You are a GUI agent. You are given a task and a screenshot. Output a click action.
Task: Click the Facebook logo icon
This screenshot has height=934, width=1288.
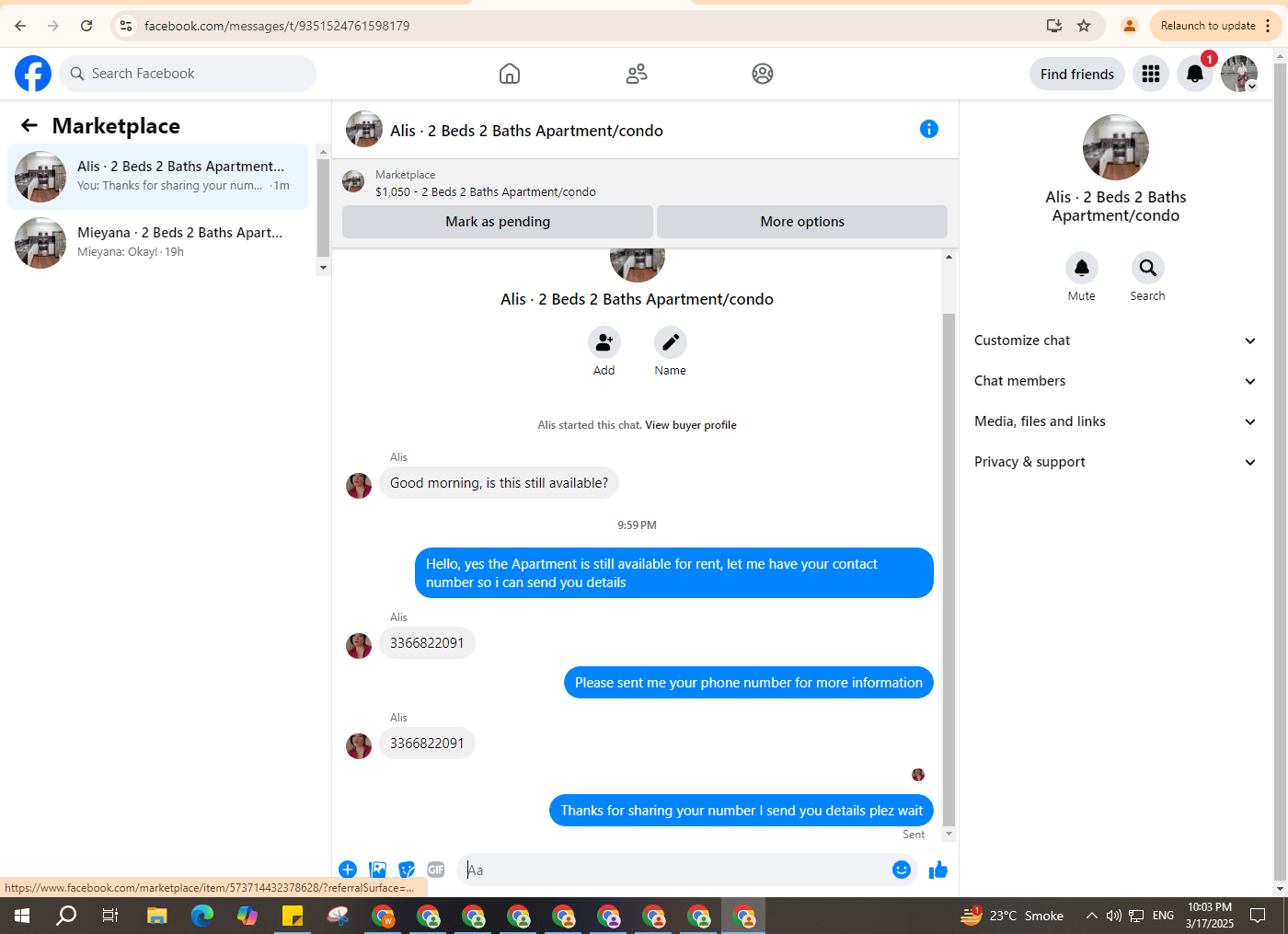pyautogui.click(x=33, y=74)
